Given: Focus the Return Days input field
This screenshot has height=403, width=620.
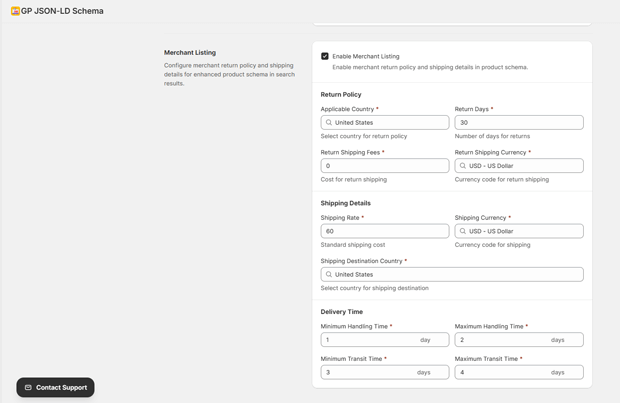Looking at the screenshot, I should coord(518,122).
